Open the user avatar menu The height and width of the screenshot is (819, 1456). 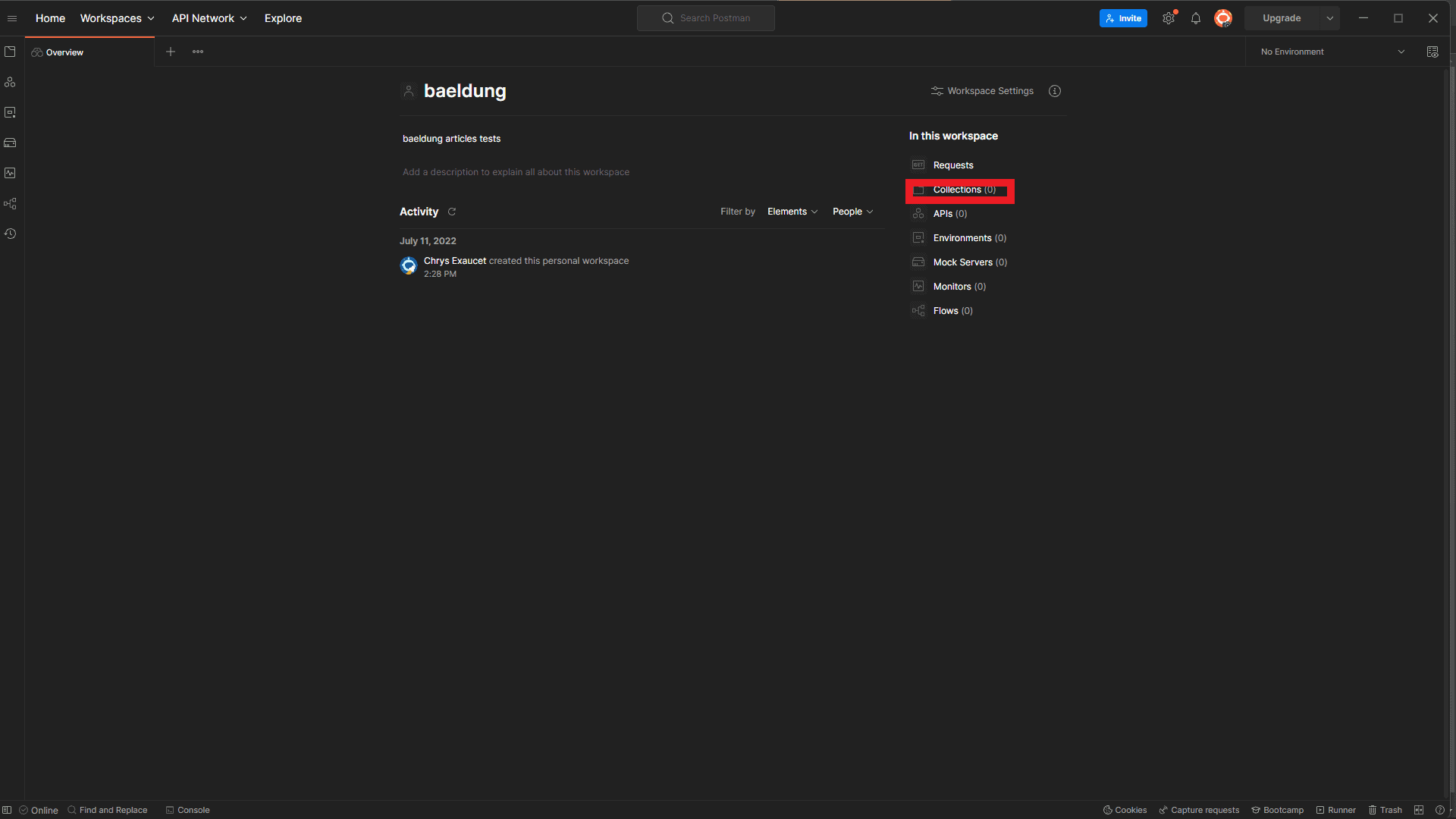click(1223, 18)
